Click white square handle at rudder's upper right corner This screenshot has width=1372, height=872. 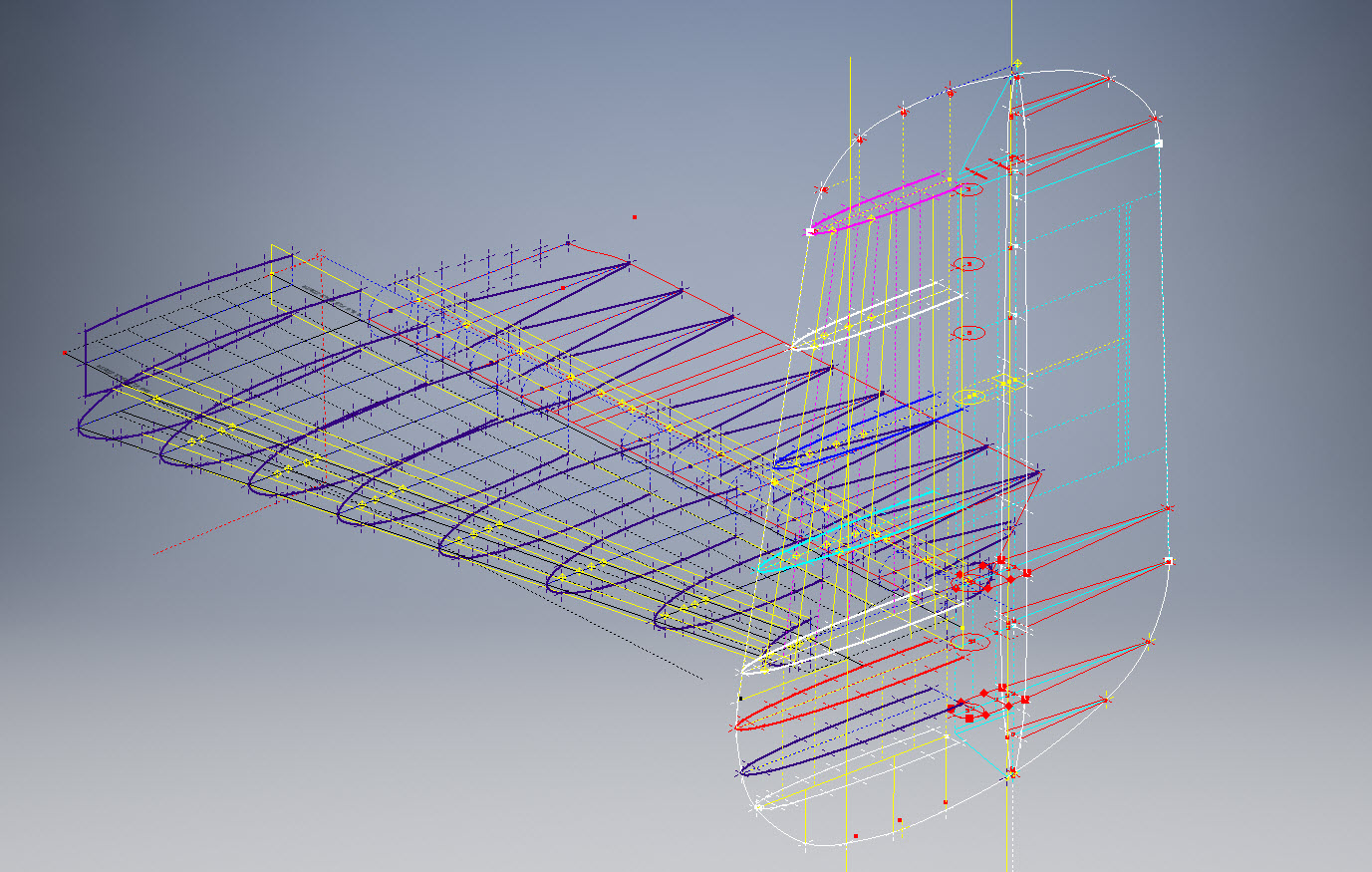coord(1158,144)
